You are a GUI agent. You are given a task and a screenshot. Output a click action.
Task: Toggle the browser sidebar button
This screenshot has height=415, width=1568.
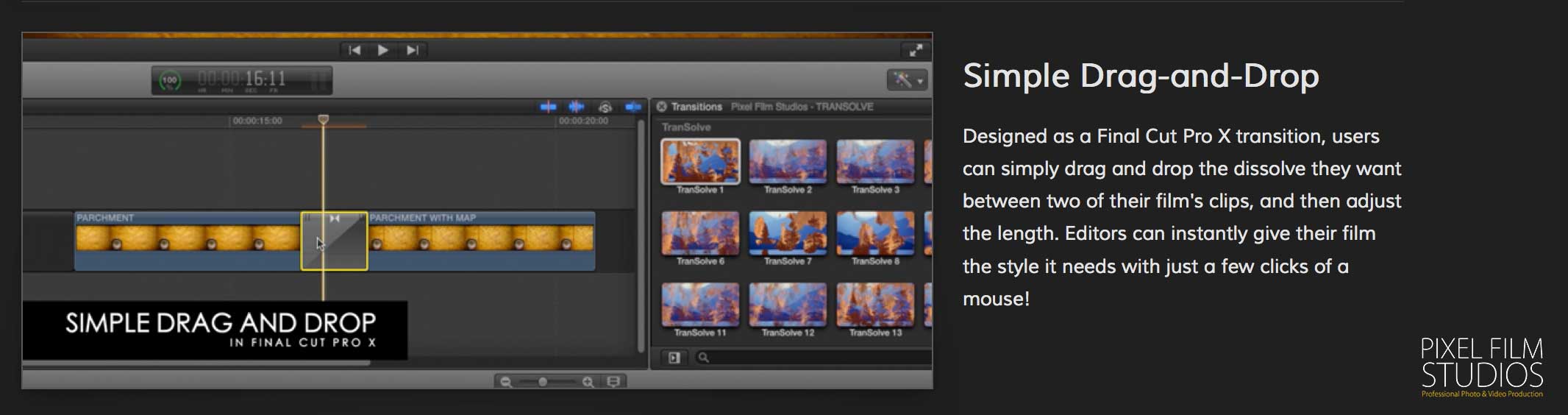674,358
